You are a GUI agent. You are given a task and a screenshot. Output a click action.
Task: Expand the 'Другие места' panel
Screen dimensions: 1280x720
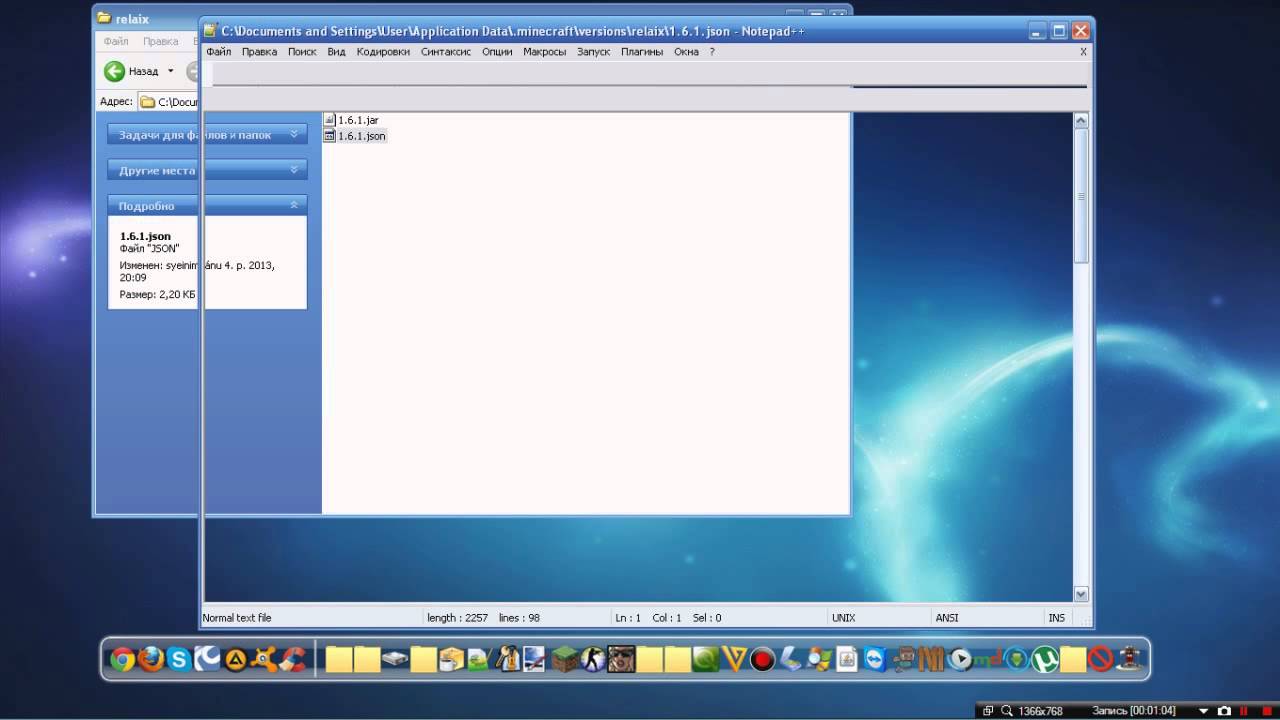294,170
